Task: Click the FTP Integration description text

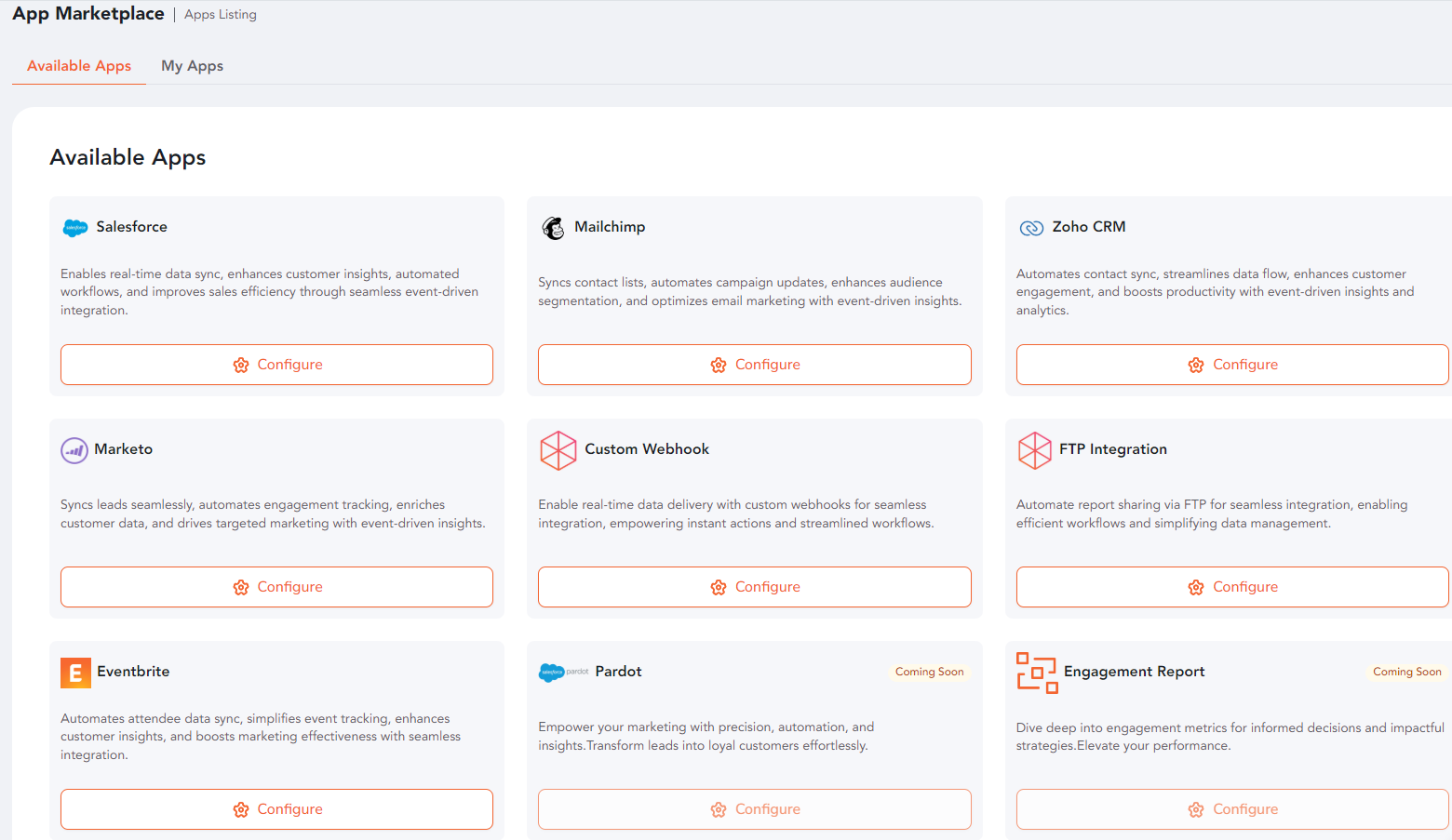Action: tap(1212, 514)
